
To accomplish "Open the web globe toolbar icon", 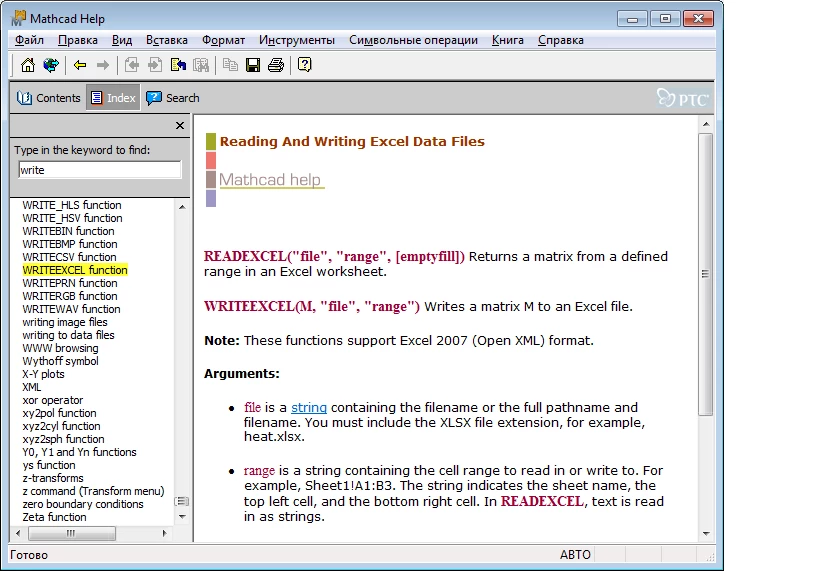I will click(x=51, y=65).
